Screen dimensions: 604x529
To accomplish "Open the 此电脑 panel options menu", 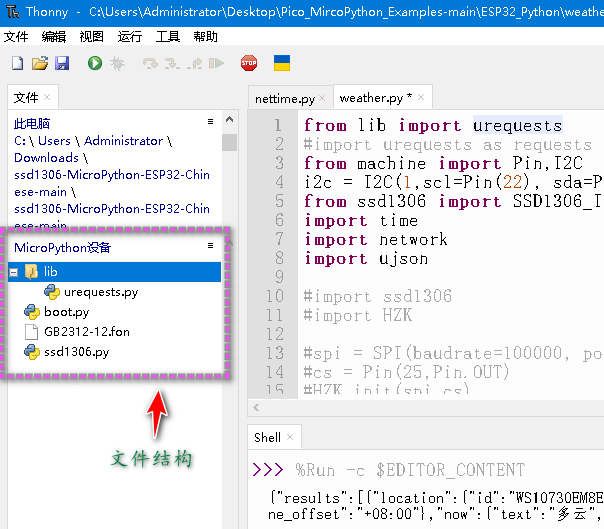I will (x=210, y=121).
